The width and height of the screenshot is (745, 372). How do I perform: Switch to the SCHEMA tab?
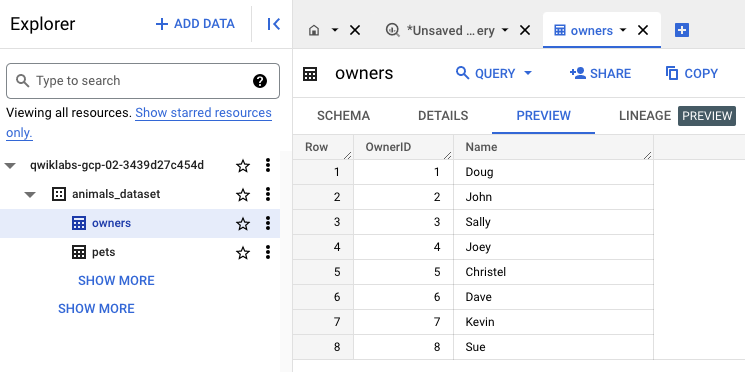coord(344,116)
